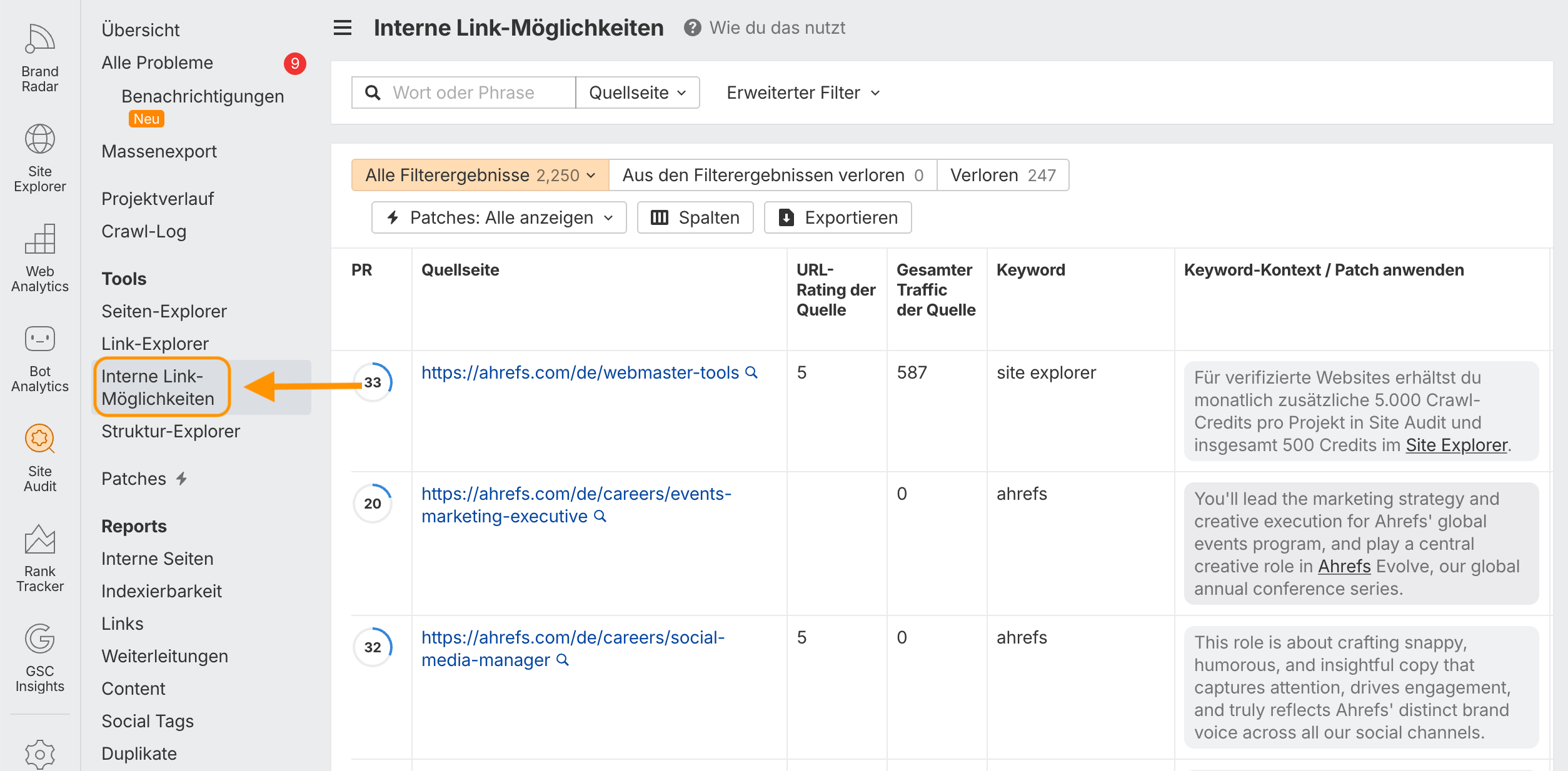This screenshot has height=771, width=1568.
Task: Open GSC Insights from the sidebar
Action: [40, 658]
